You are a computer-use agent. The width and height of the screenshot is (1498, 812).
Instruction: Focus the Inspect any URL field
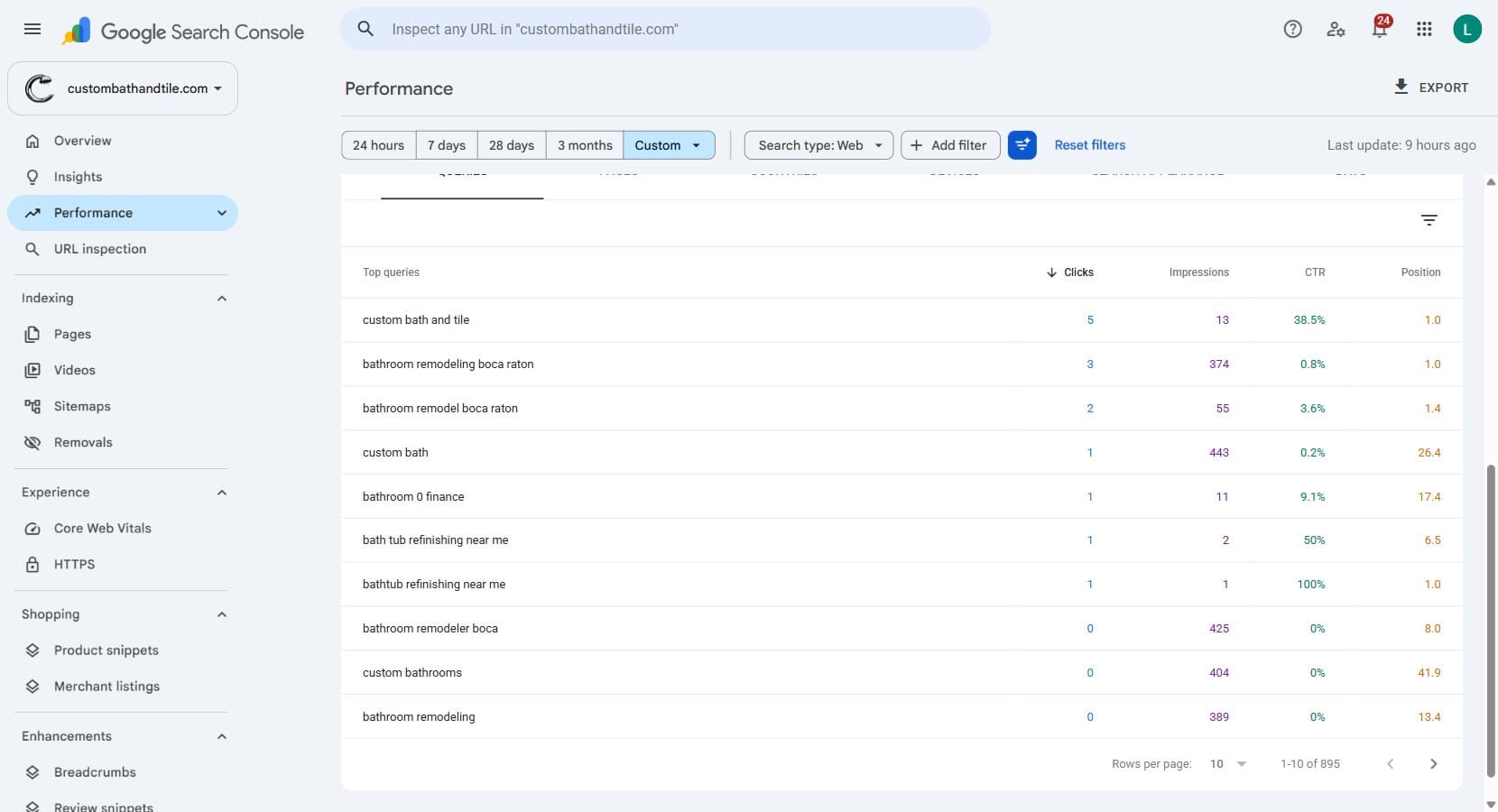pyautogui.click(x=666, y=29)
